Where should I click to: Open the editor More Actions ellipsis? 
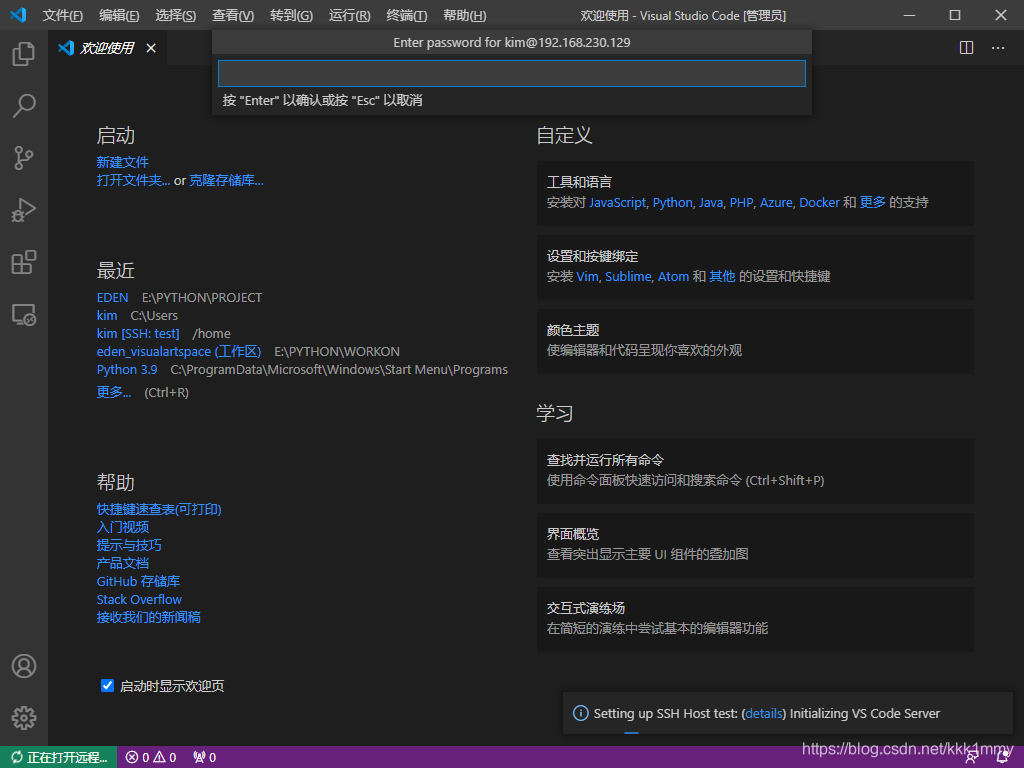click(998, 48)
